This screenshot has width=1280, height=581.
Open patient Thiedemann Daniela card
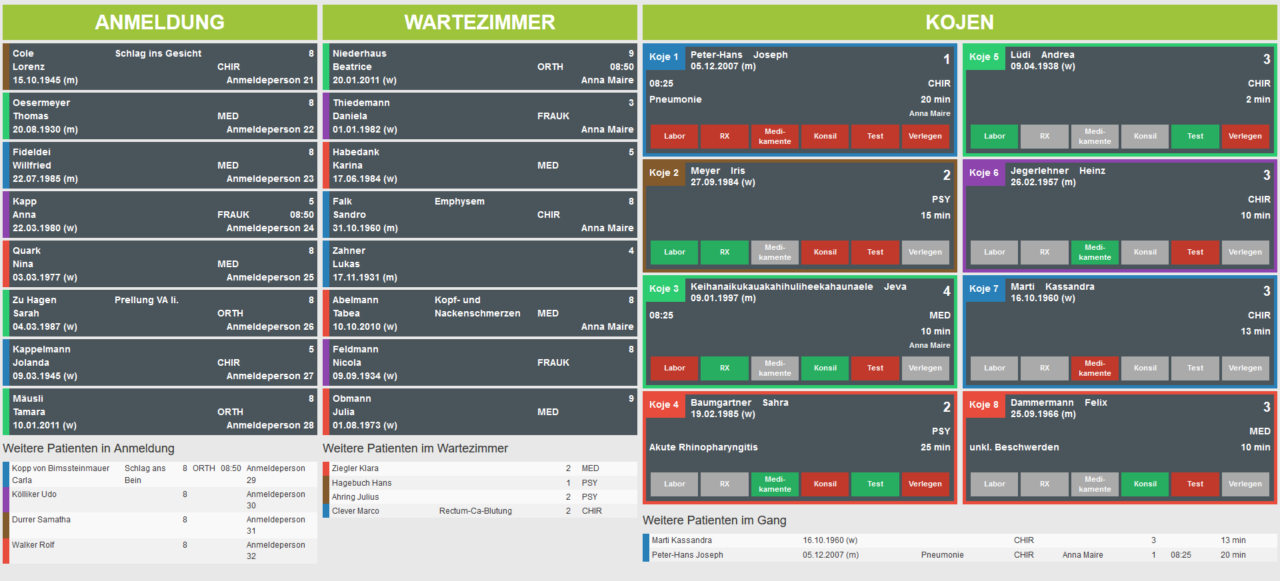(x=480, y=116)
